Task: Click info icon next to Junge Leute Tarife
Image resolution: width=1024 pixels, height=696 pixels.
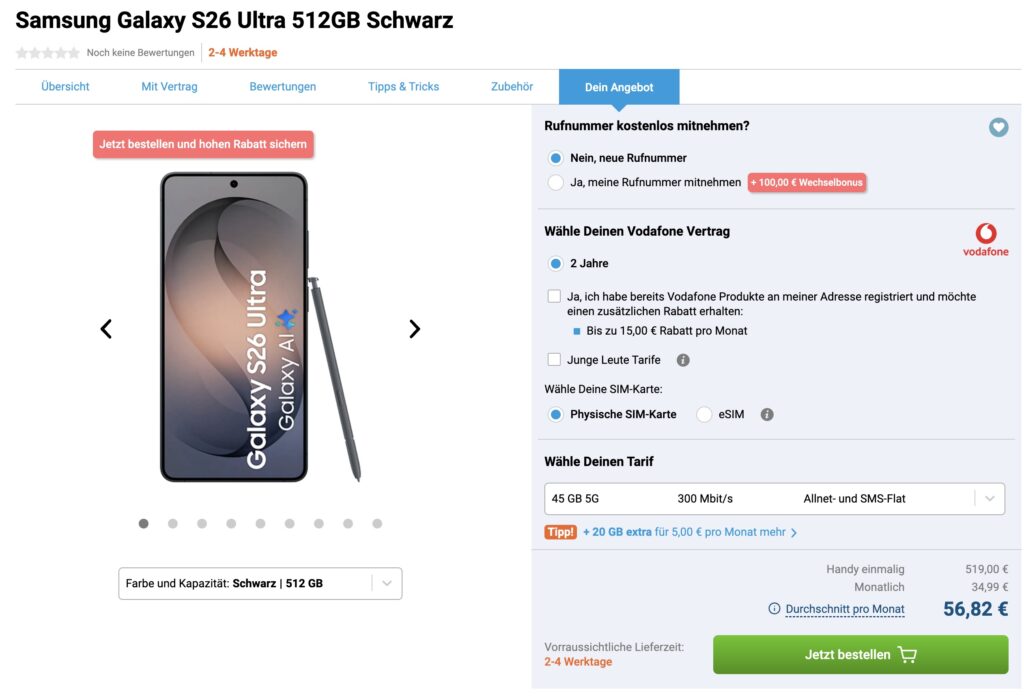Action: (683, 360)
